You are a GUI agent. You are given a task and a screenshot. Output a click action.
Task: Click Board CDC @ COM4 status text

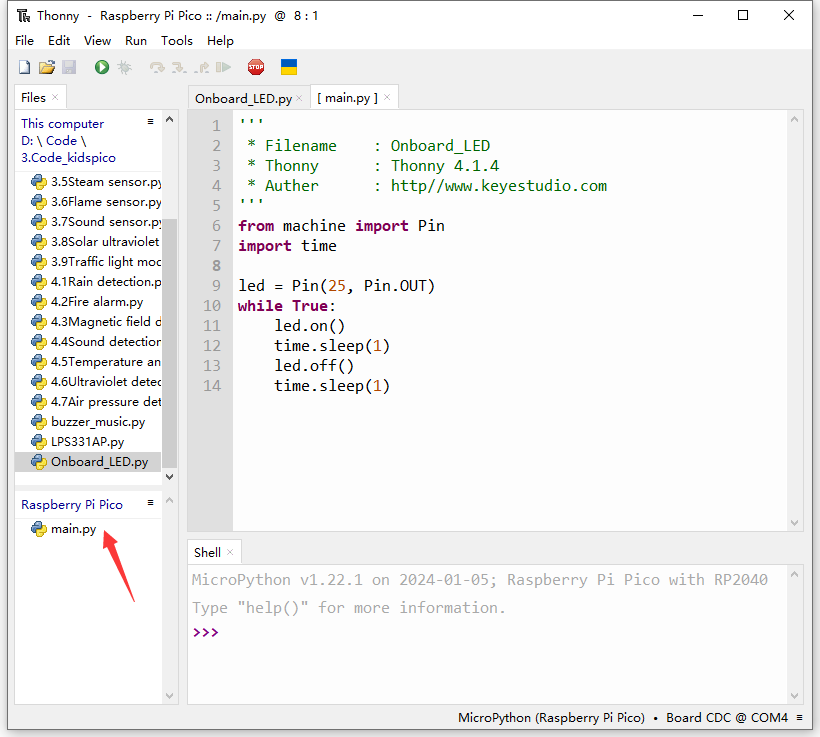[x=727, y=718]
